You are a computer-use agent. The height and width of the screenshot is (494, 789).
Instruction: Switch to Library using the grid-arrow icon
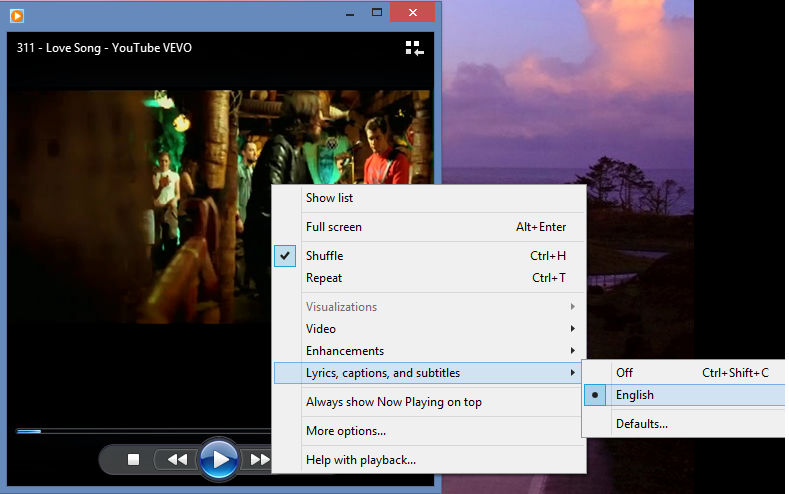[x=415, y=48]
